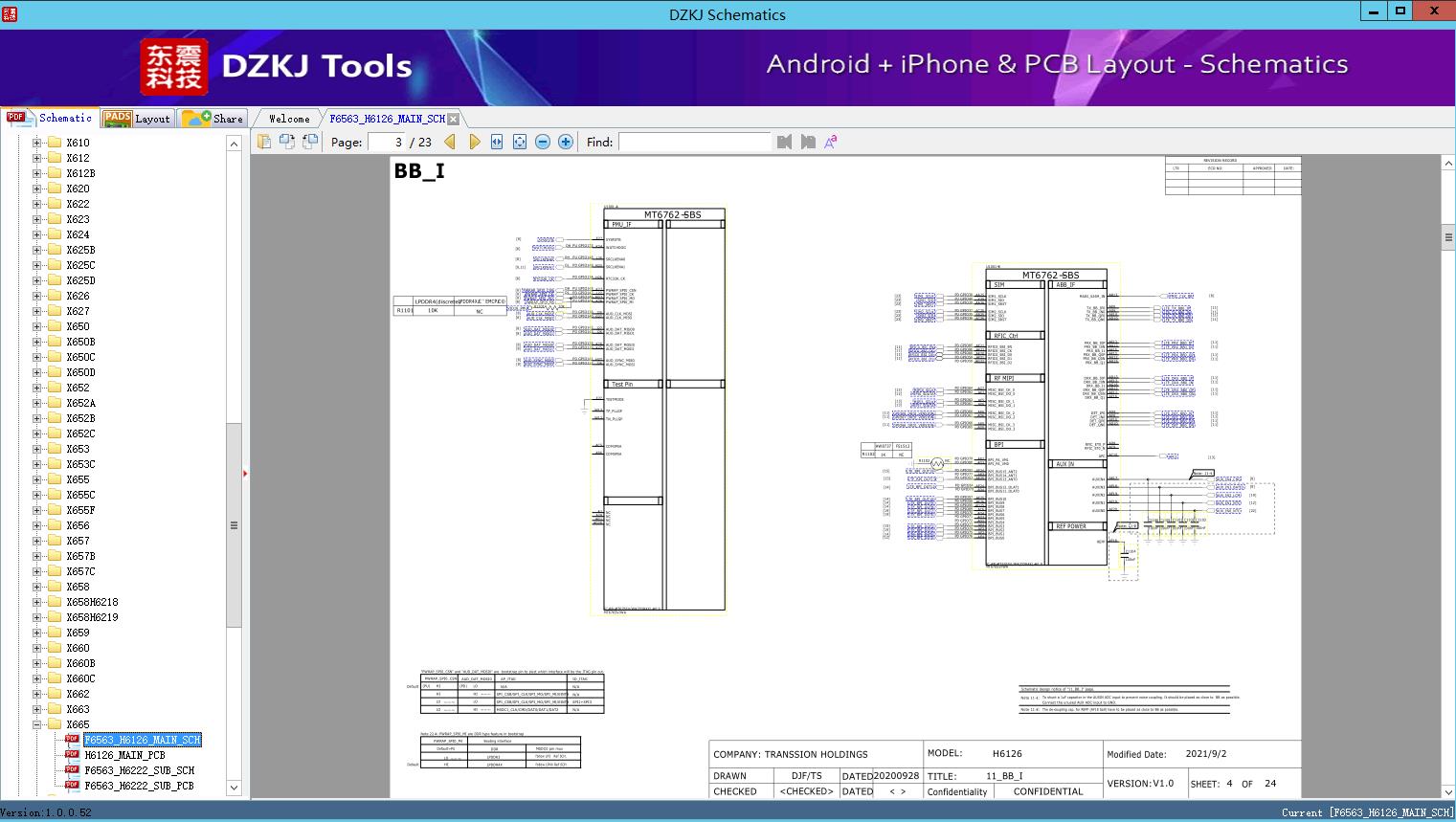This screenshot has width=1456, height=822.
Task: Click the fit width icon
Action: (x=497, y=142)
